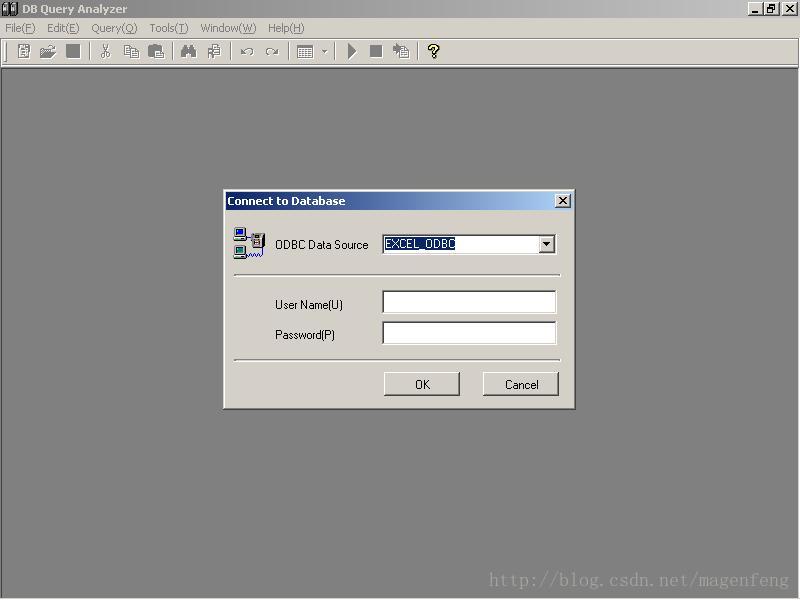Click the Replace toolbar icon
The width and height of the screenshot is (800, 600).
click(214, 51)
